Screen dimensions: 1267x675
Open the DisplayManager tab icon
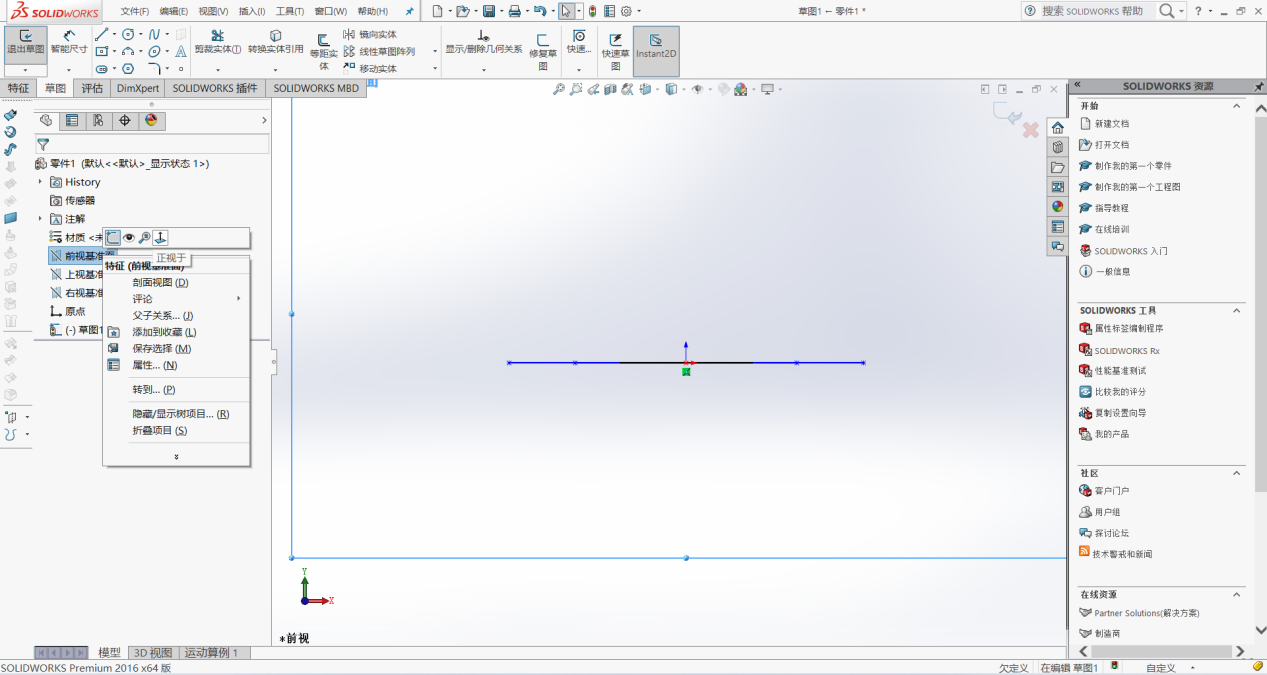151,120
